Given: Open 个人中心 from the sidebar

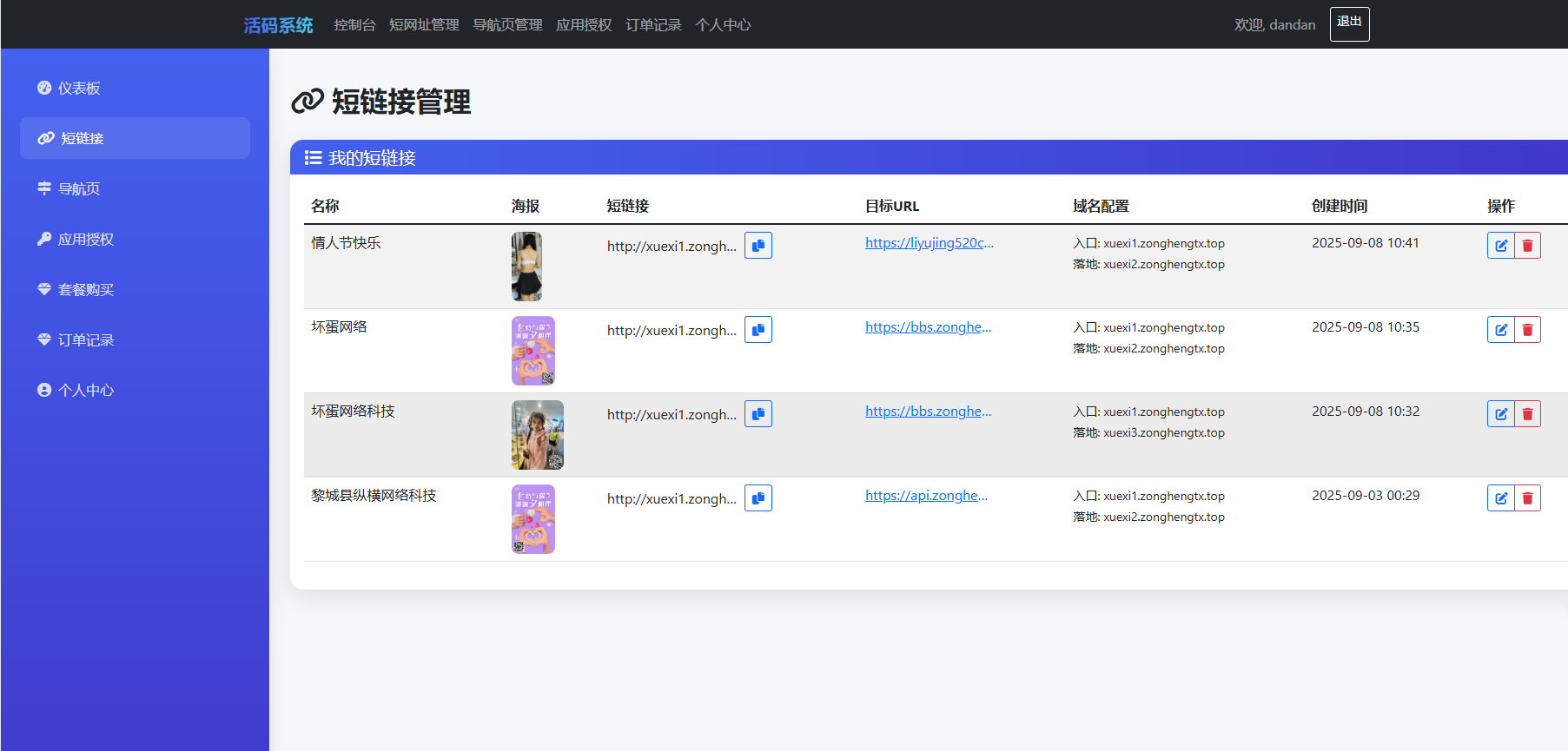Looking at the screenshot, I should pyautogui.click(x=85, y=391).
